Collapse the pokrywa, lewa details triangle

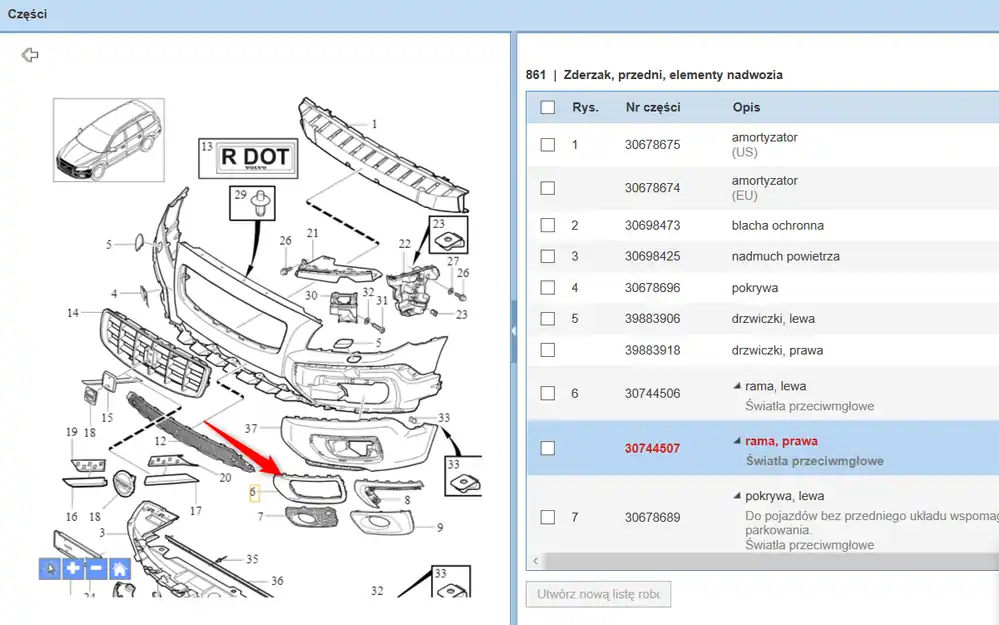(738, 496)
